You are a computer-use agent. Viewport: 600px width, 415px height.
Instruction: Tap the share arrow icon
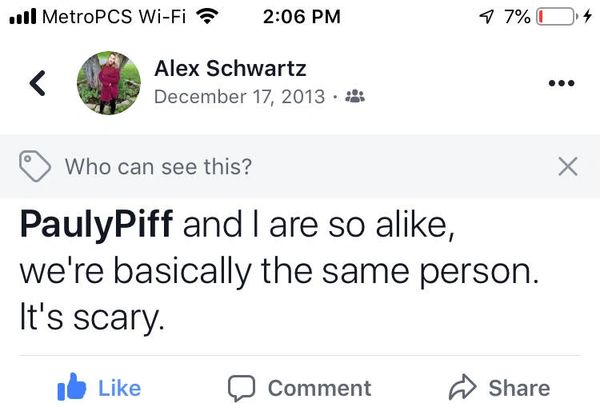[x=465, y=388]
